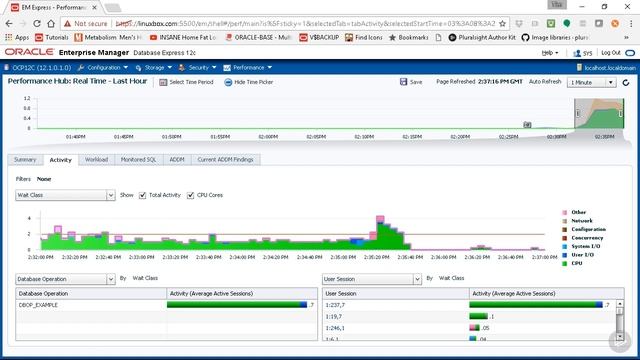Image resolution: width=640 pixels, height=360 pixels.
Task: Reload the page with browser refresh icon
Action: point(37,24)
